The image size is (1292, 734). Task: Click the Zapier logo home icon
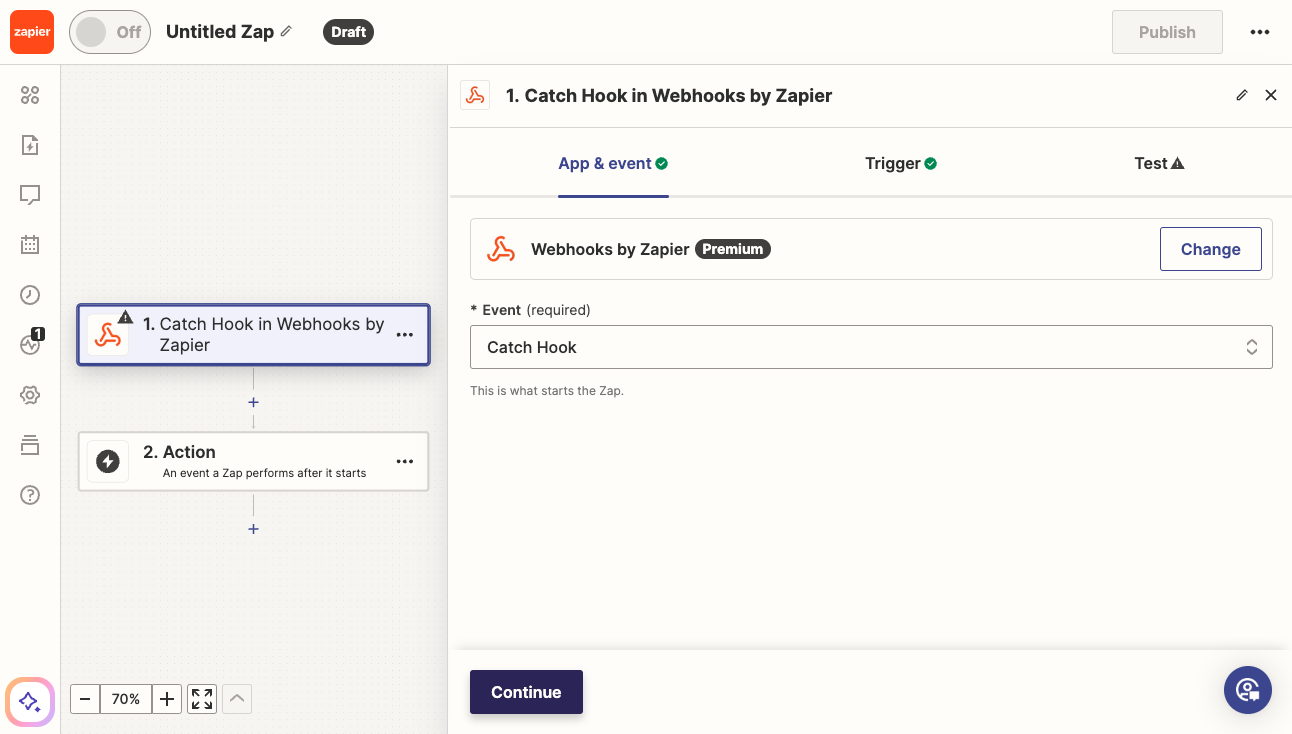click(x=31, y=32)
